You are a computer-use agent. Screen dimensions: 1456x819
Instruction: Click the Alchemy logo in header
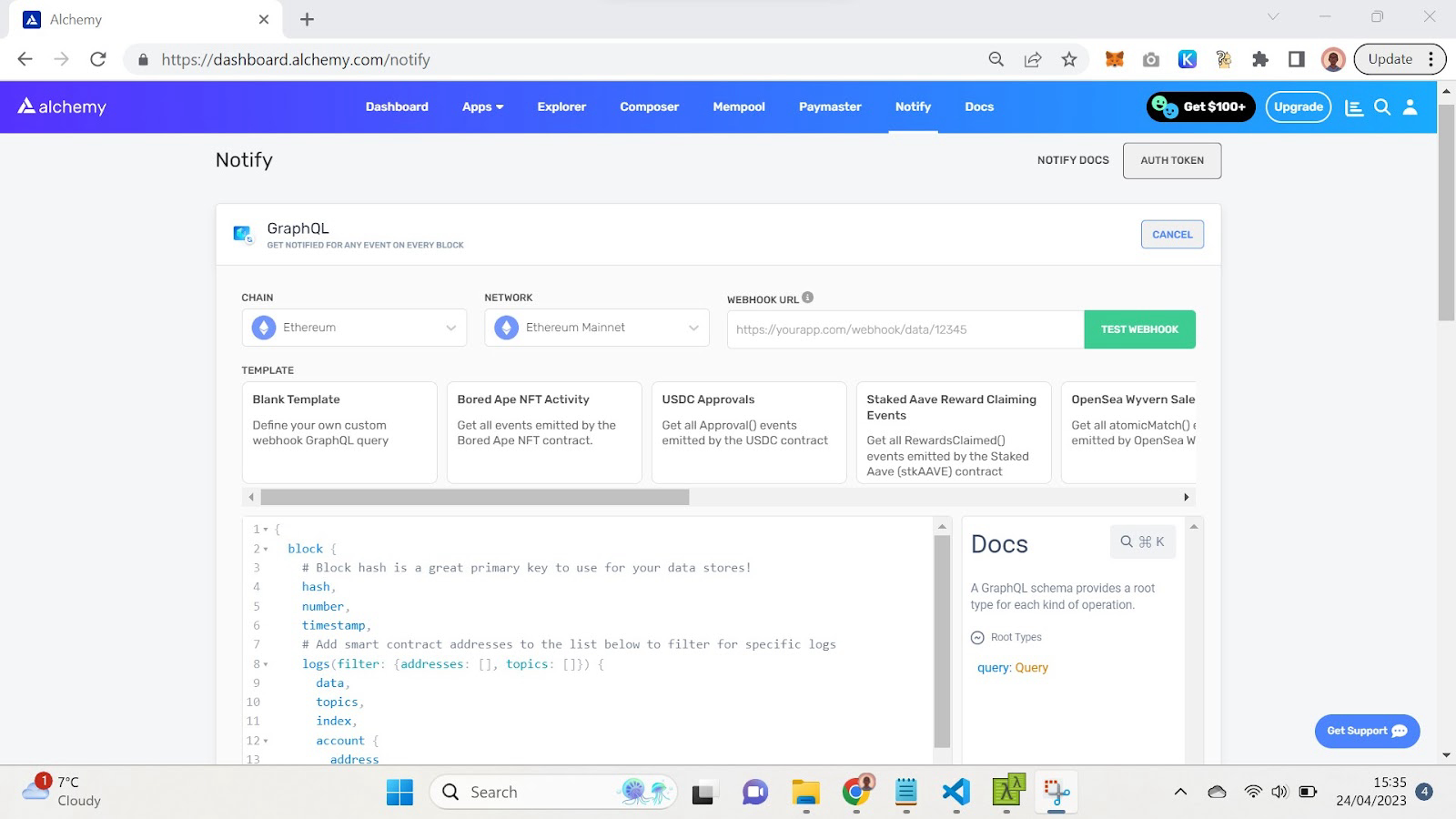[62, 106]
